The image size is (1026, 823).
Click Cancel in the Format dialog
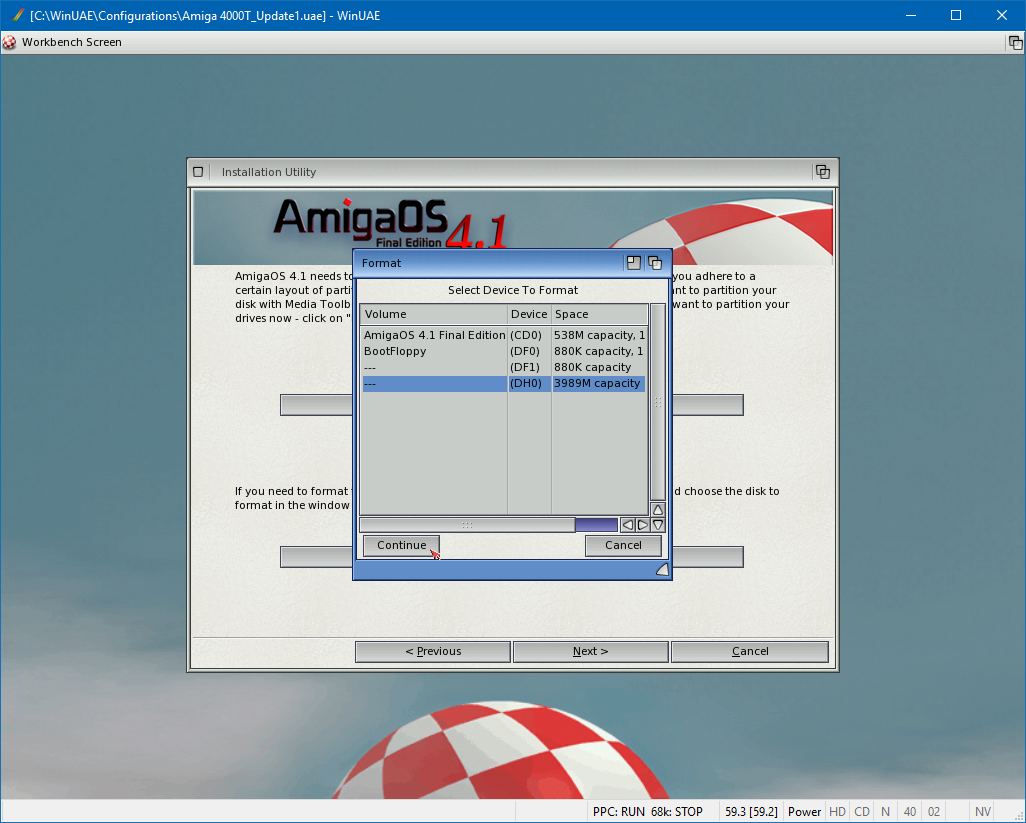pyautogui.click(x=623, y=545)
